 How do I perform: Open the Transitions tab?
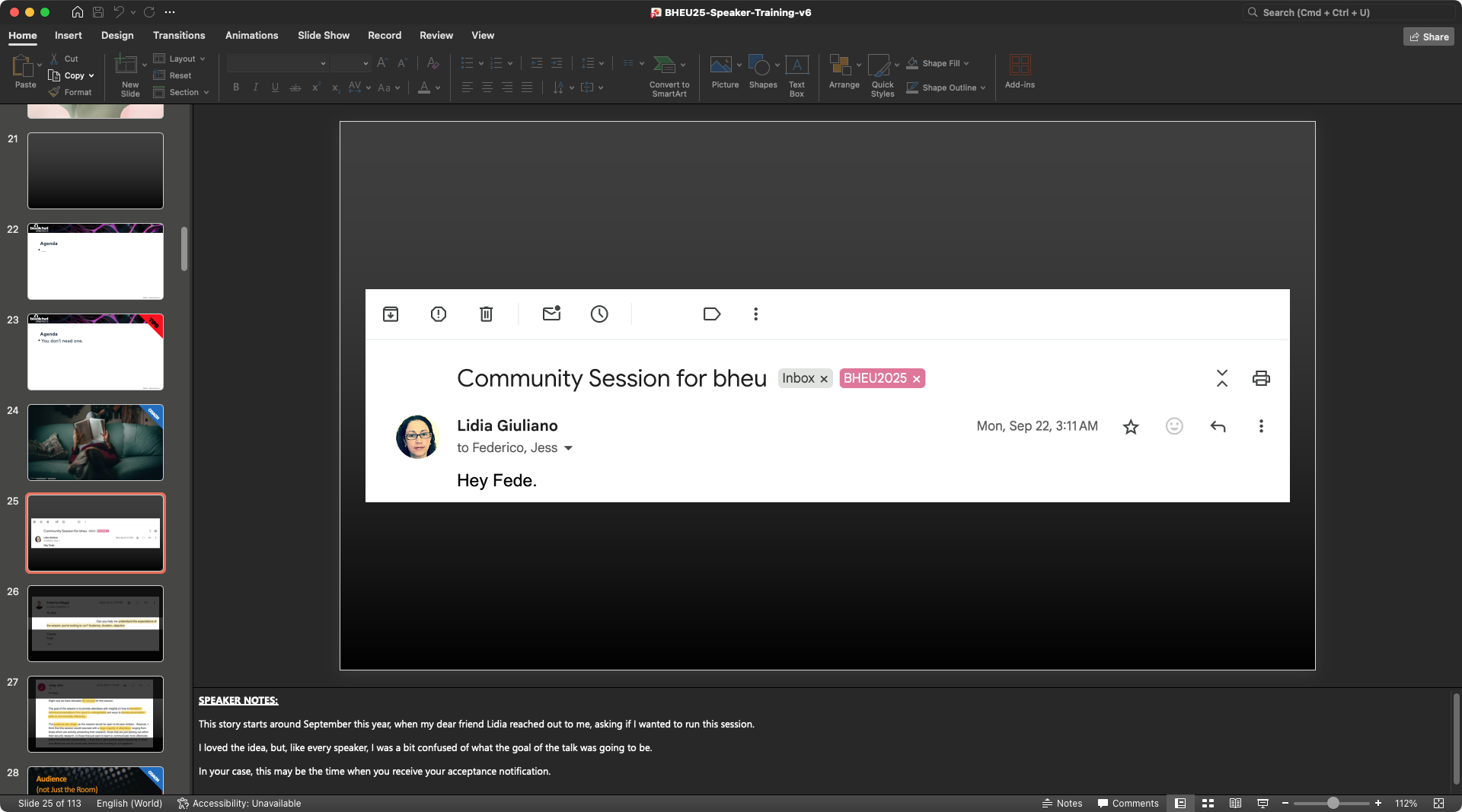[179, 36]
